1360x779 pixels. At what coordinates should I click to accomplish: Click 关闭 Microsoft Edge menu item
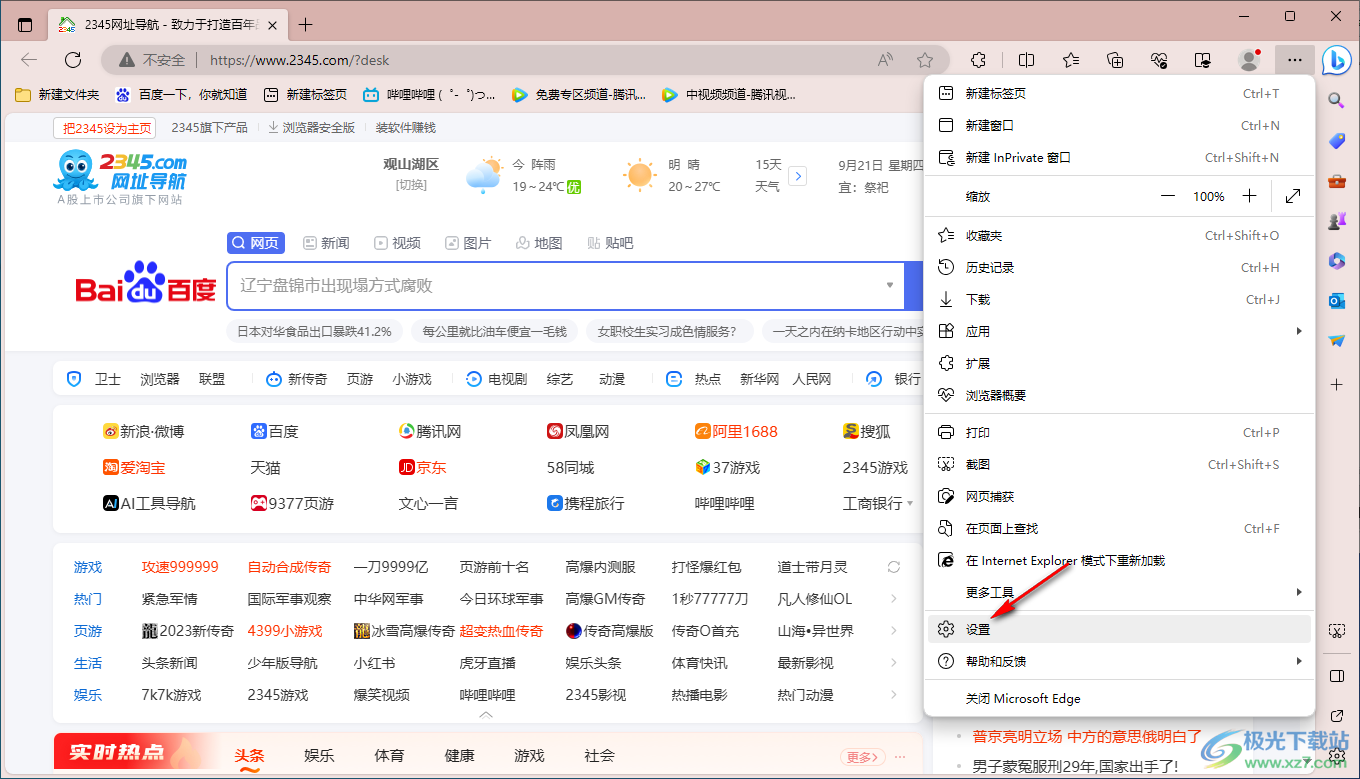(x=1118, y=698)
